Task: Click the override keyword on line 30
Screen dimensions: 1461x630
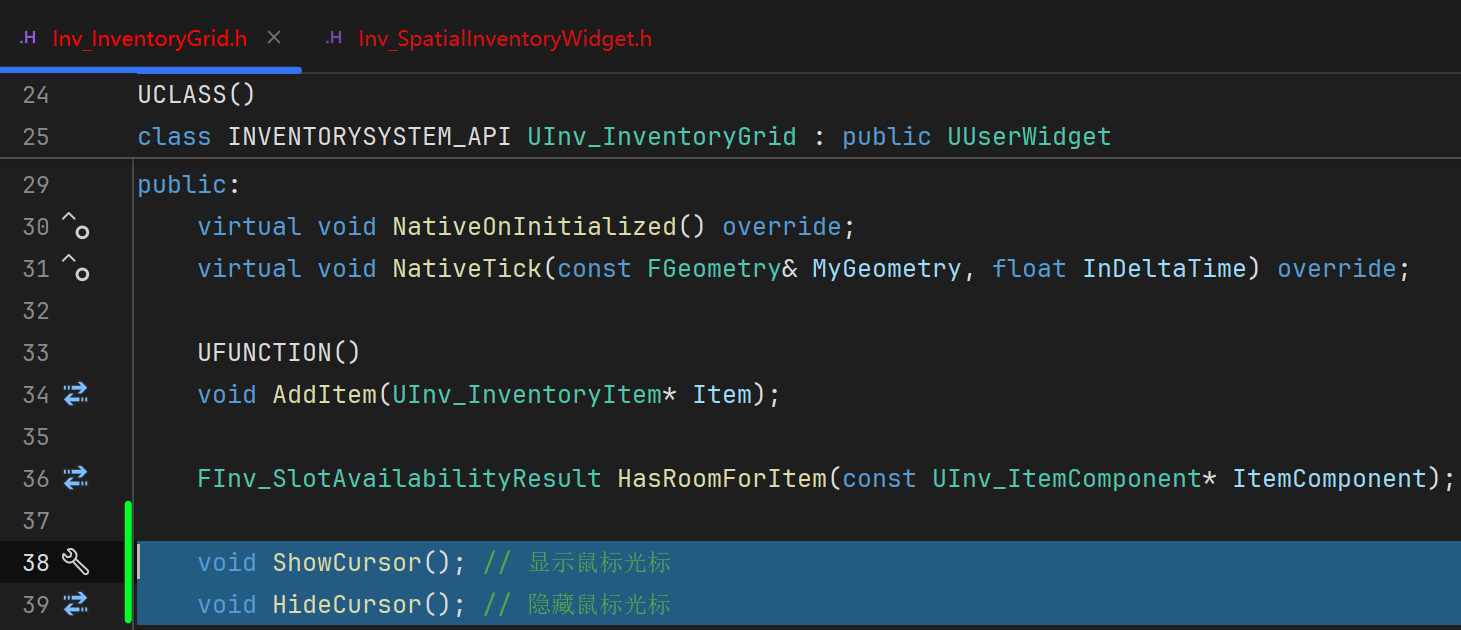Action: pos(782,226)
